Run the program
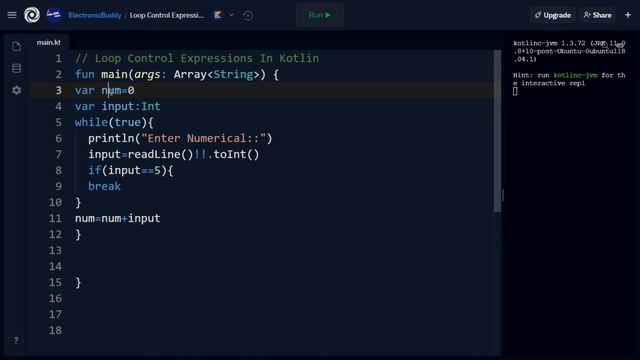 click(320, 15)
